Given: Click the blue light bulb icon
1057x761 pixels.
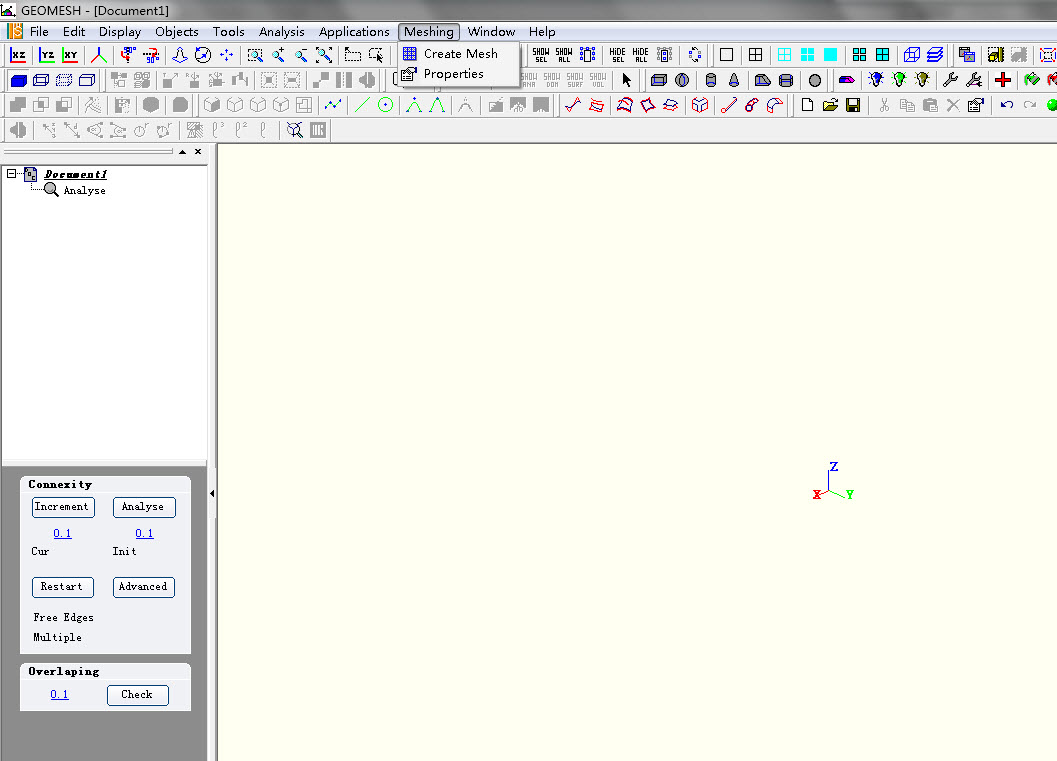Looking at the screenshot, I should click(x=876, y=80).
